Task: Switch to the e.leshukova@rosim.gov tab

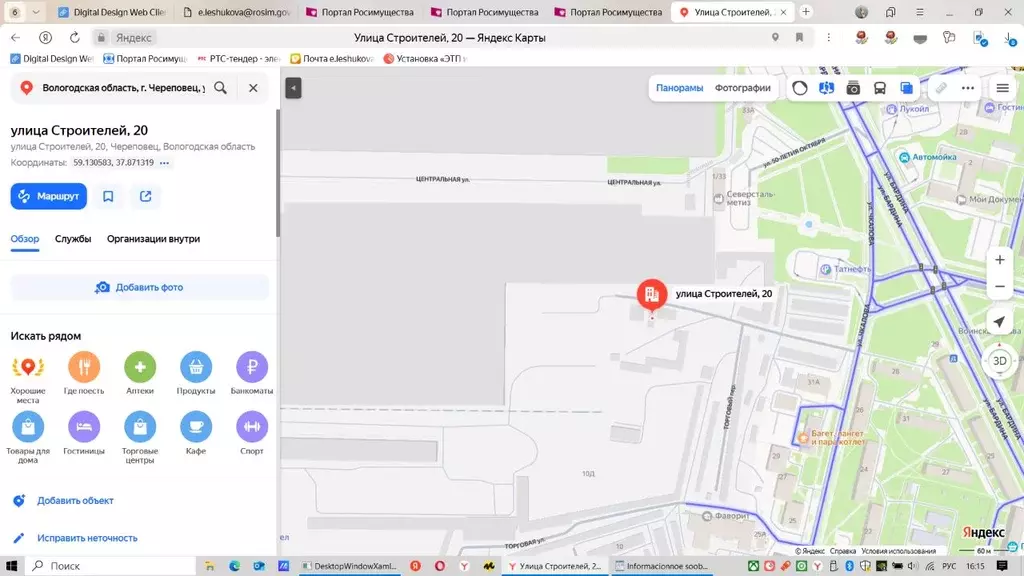Action: pos(236,12)
